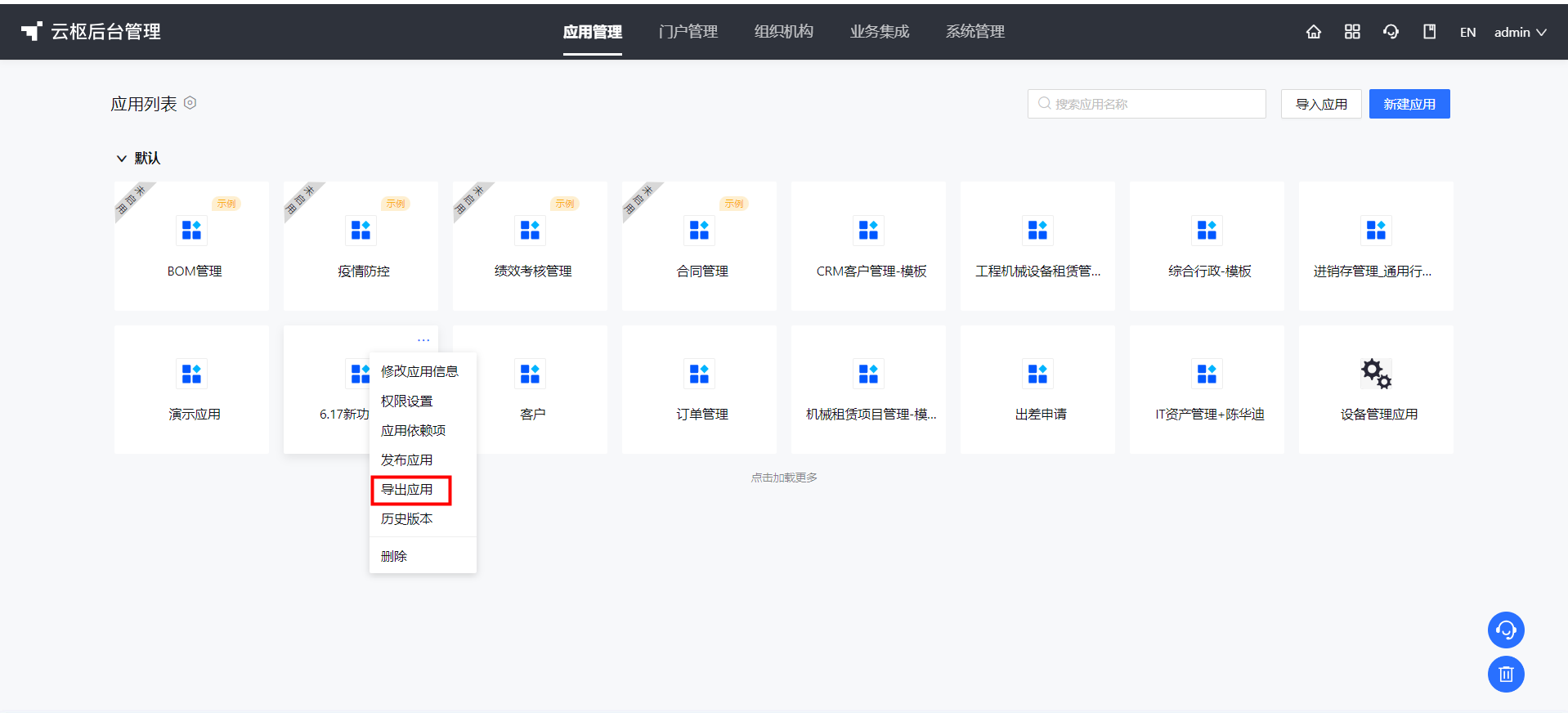
Task: Open the 设备管理应用 gear icon
Action: click(1376, 374)
